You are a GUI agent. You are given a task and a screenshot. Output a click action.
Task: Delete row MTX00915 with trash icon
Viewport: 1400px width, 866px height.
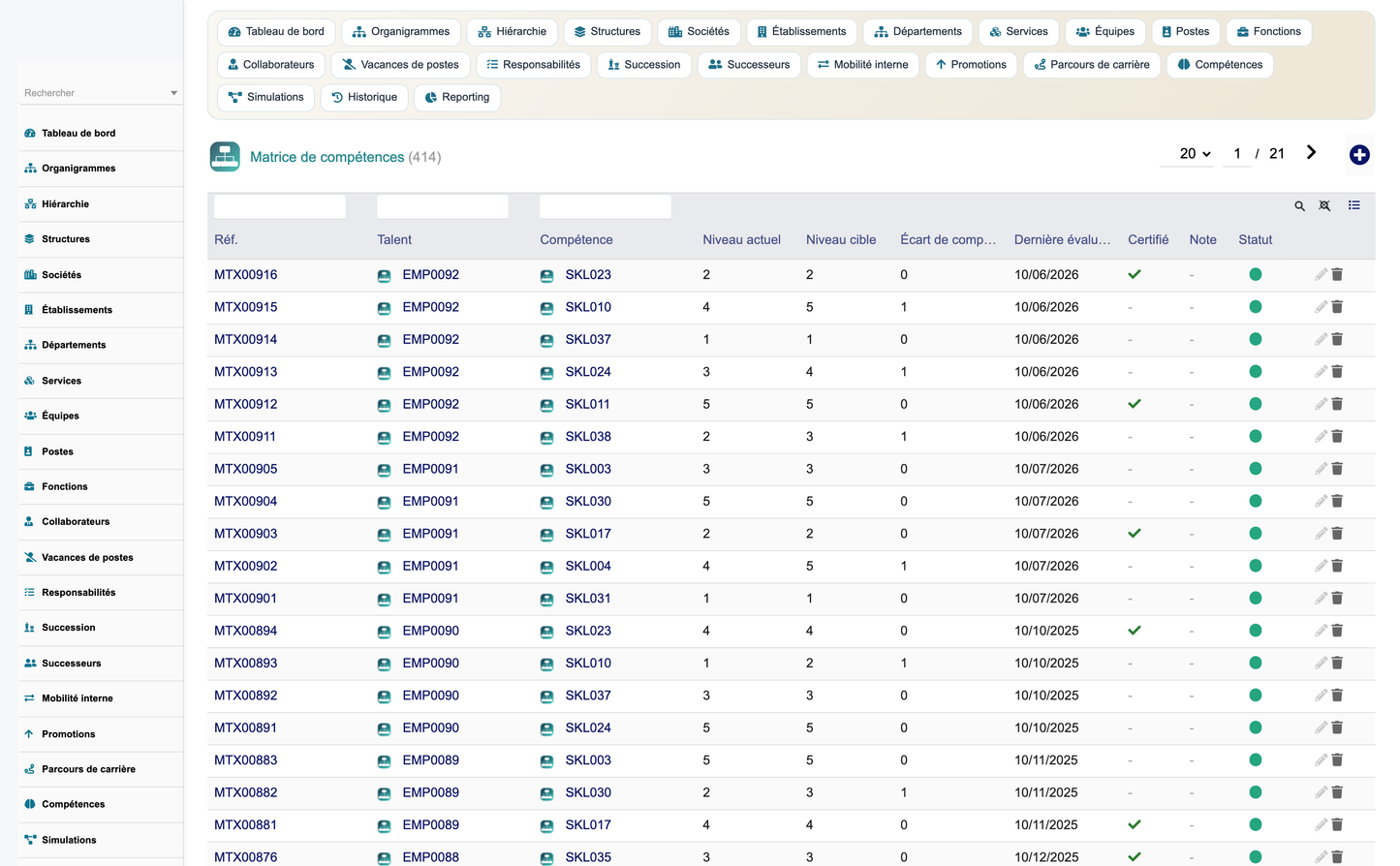(x=1337, y=307)
